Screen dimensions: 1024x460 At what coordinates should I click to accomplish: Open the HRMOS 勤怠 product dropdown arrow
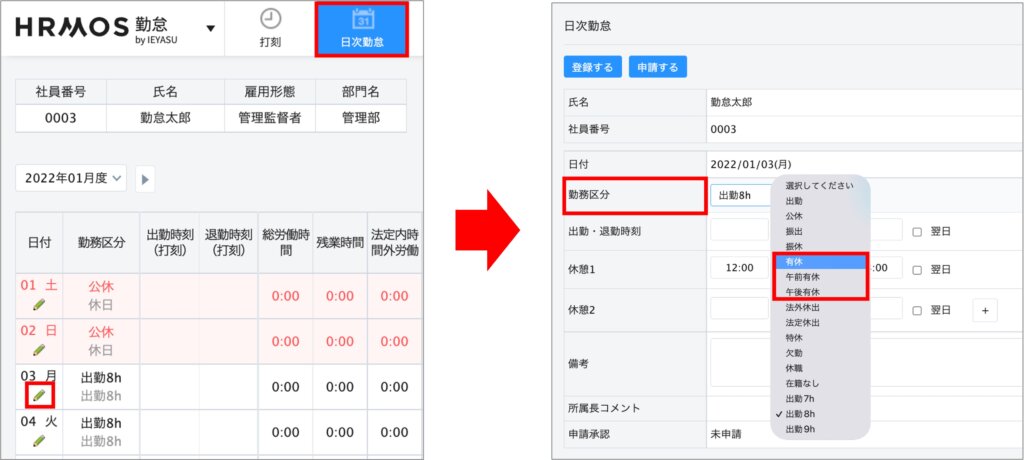210,28
